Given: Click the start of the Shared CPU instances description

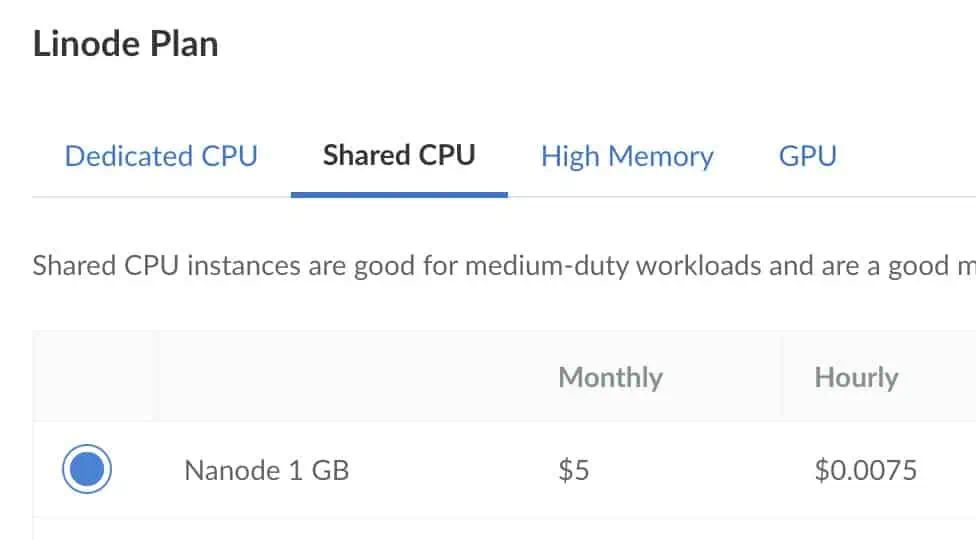Looking at the screenshot, I should tap(75, 267).
